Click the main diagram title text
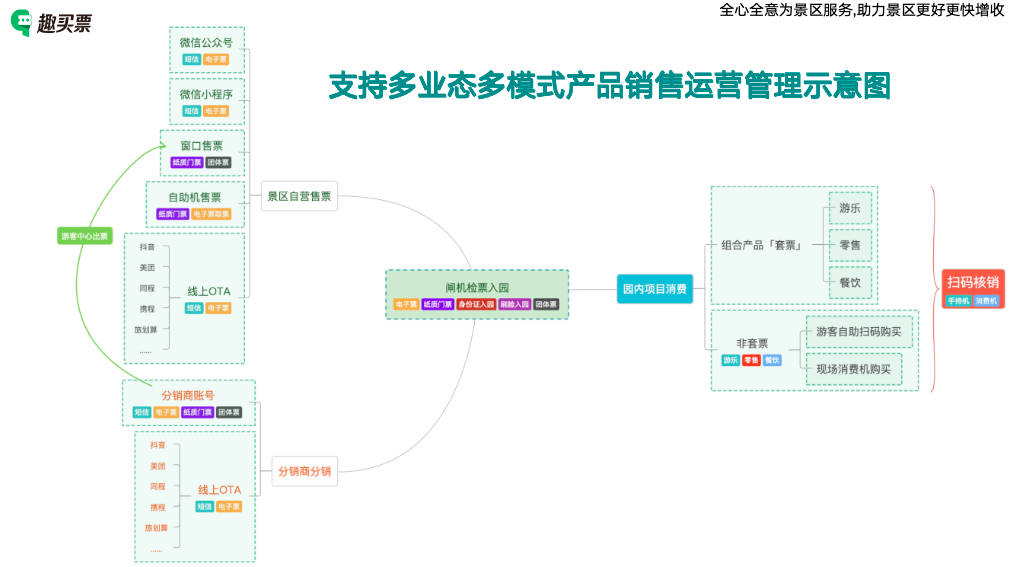 coord(609,86)
